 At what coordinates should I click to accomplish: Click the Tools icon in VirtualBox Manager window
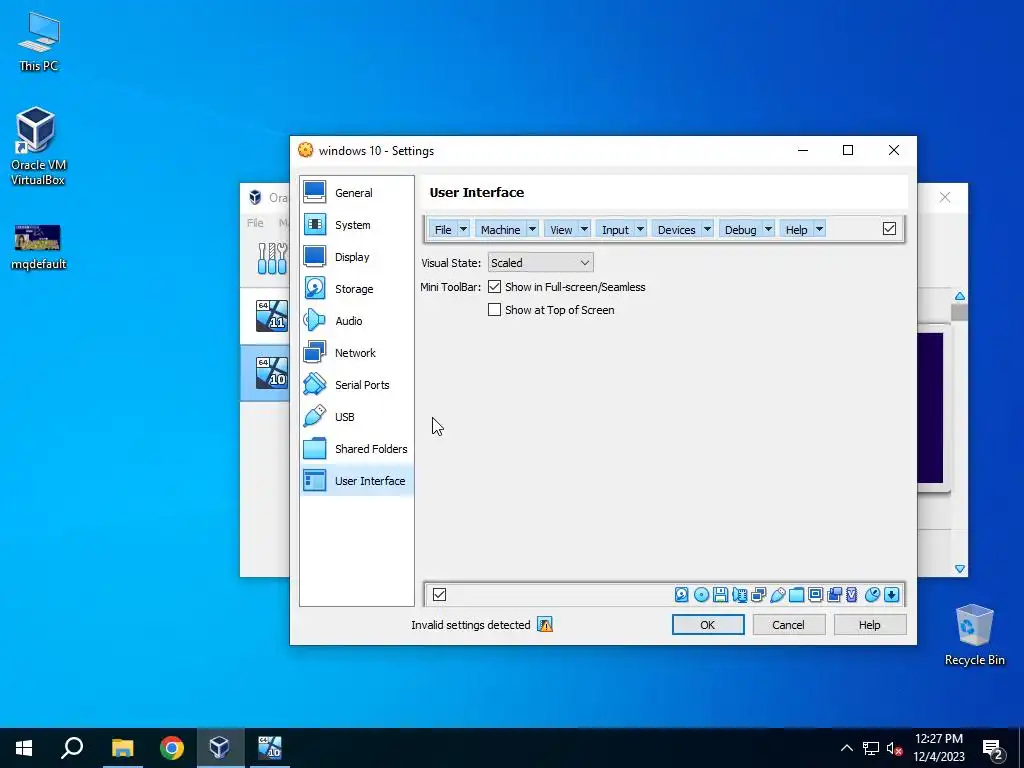point(272,259)
